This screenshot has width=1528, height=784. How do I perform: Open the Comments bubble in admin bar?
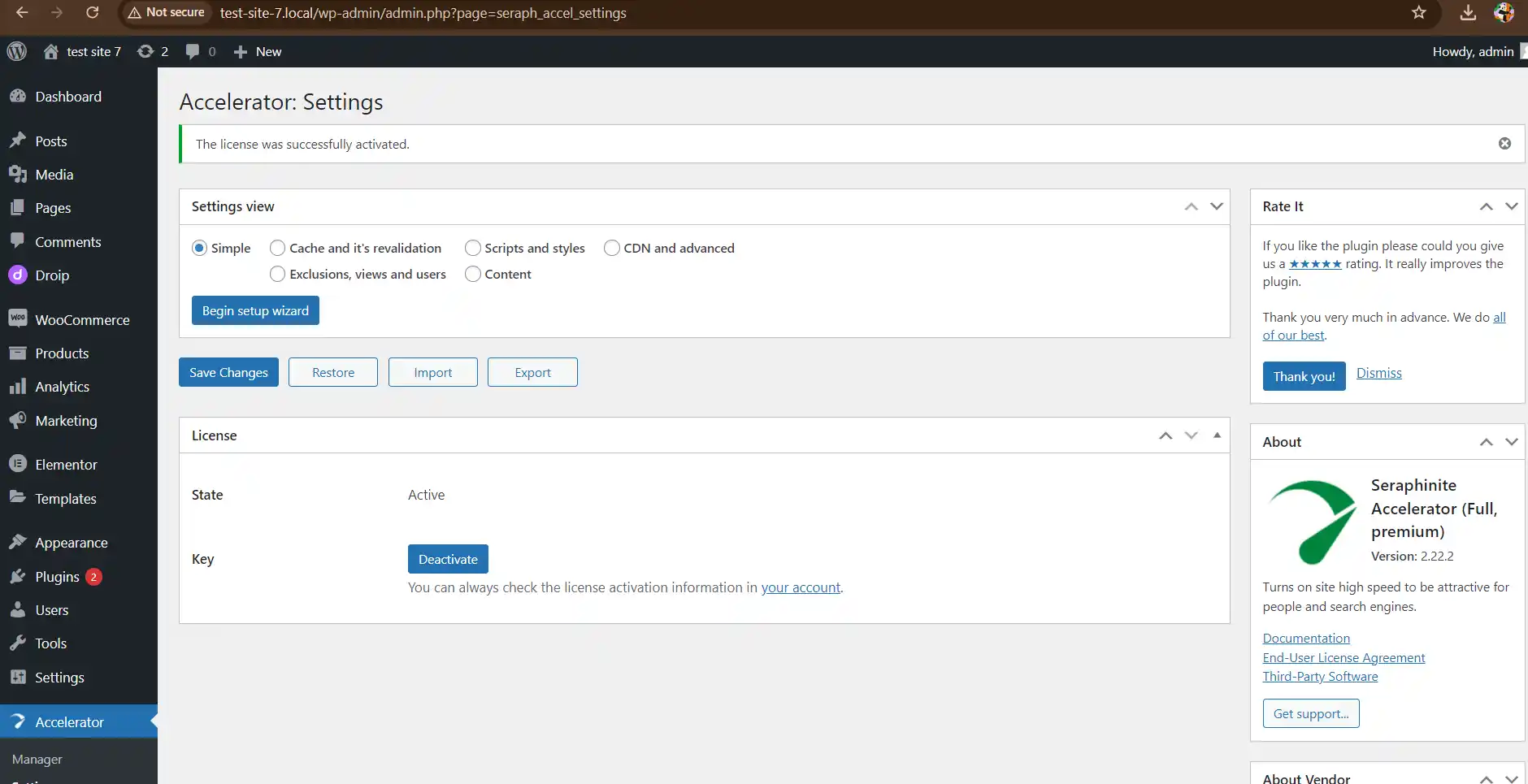(190, 51)
